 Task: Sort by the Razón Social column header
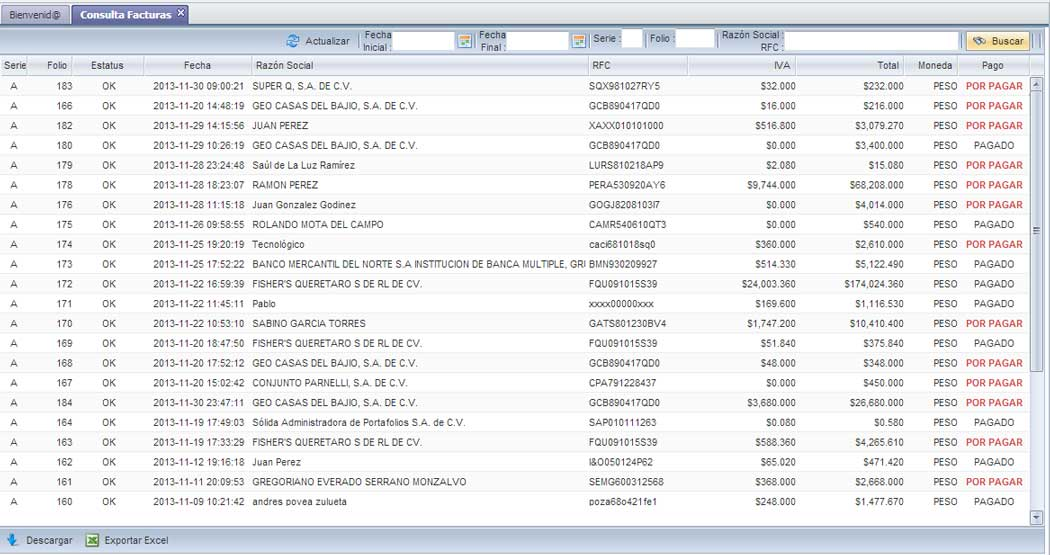pos(420,65)
